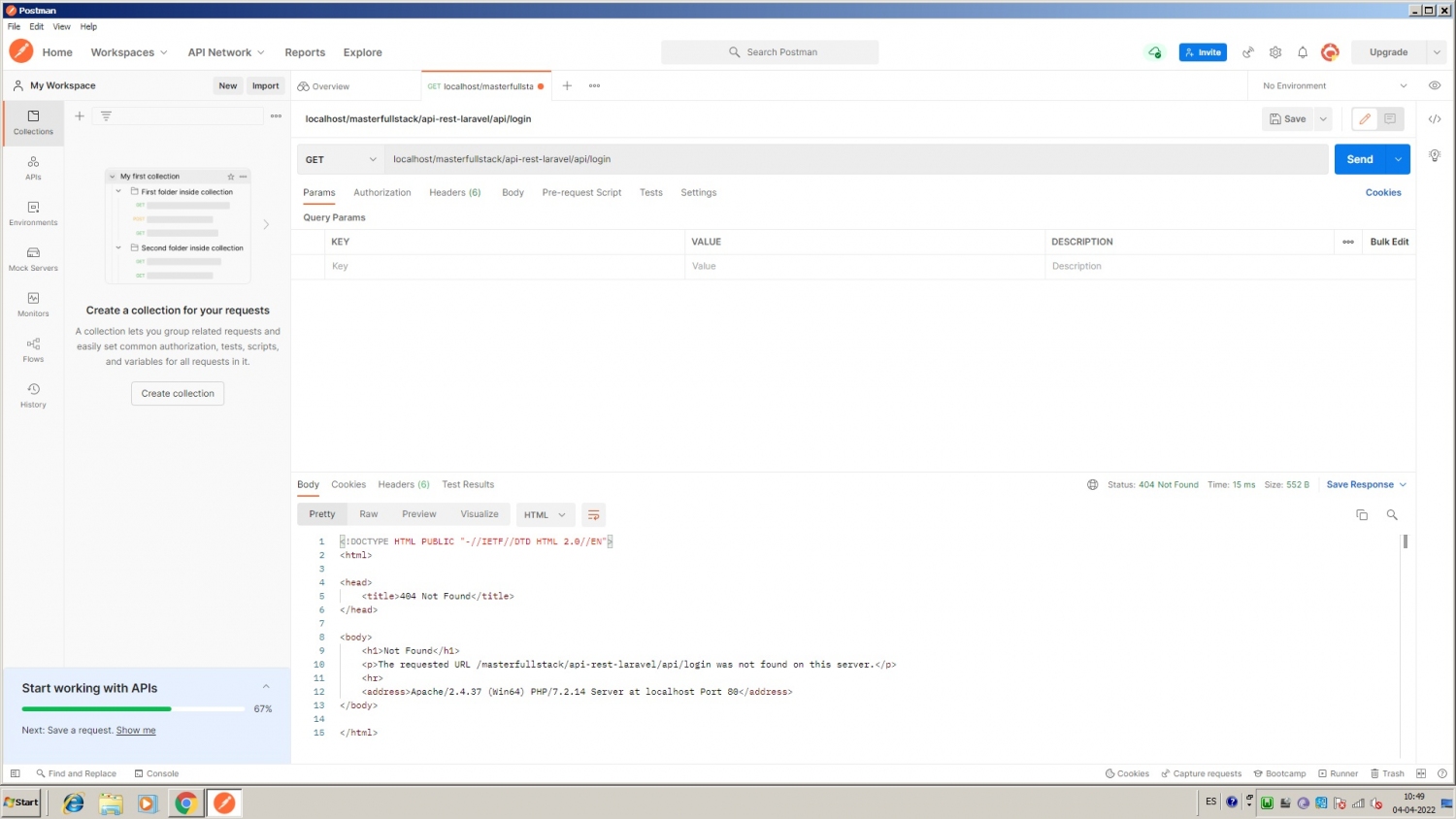Open Monitors in the sidebar
1456x819 pixels.
click(33, 305)
